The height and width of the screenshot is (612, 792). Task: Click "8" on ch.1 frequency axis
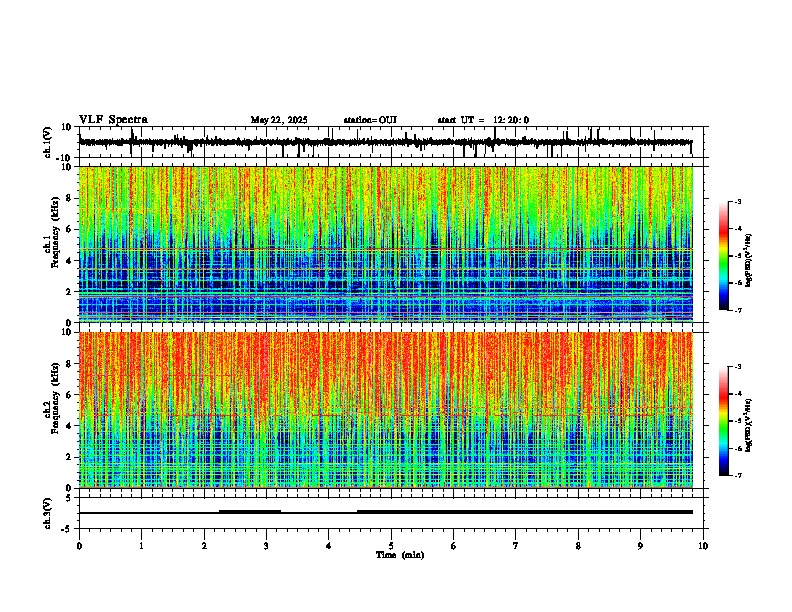[x=70, y=198]
